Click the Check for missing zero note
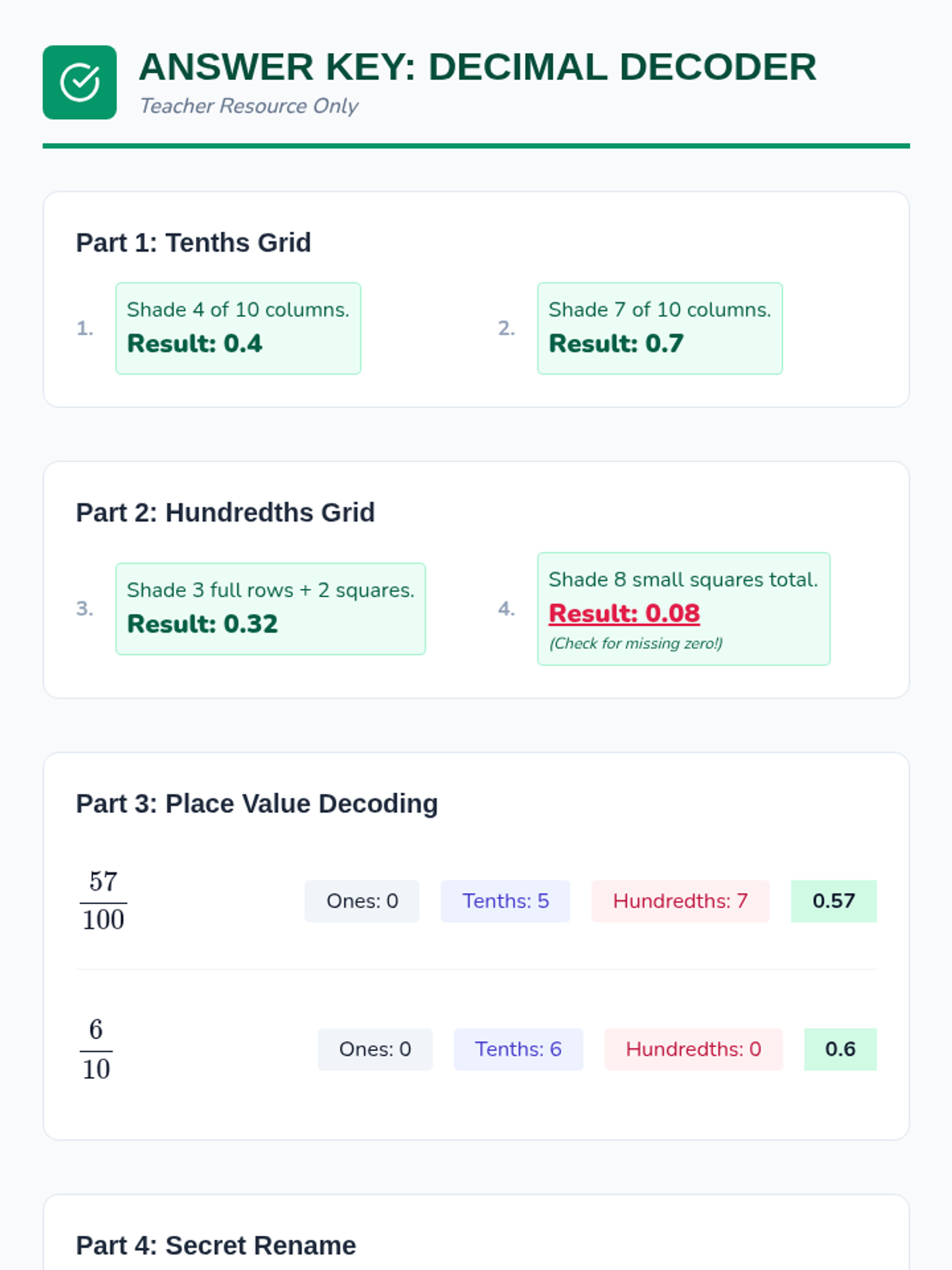Viewport: 952px width, 1270px height. pyautogui.click(x=635, y=644)
